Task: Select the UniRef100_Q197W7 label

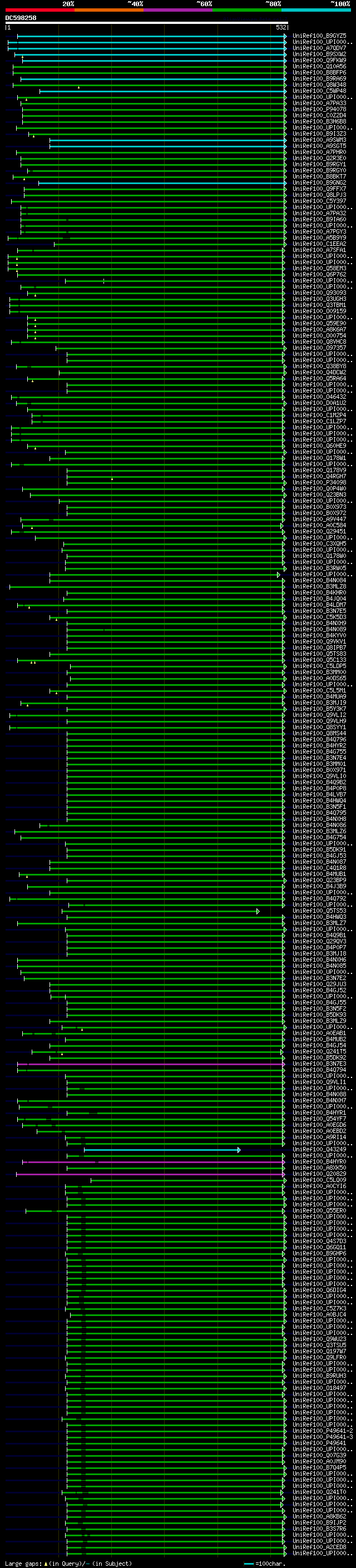Action: (x=319, y=1351)
